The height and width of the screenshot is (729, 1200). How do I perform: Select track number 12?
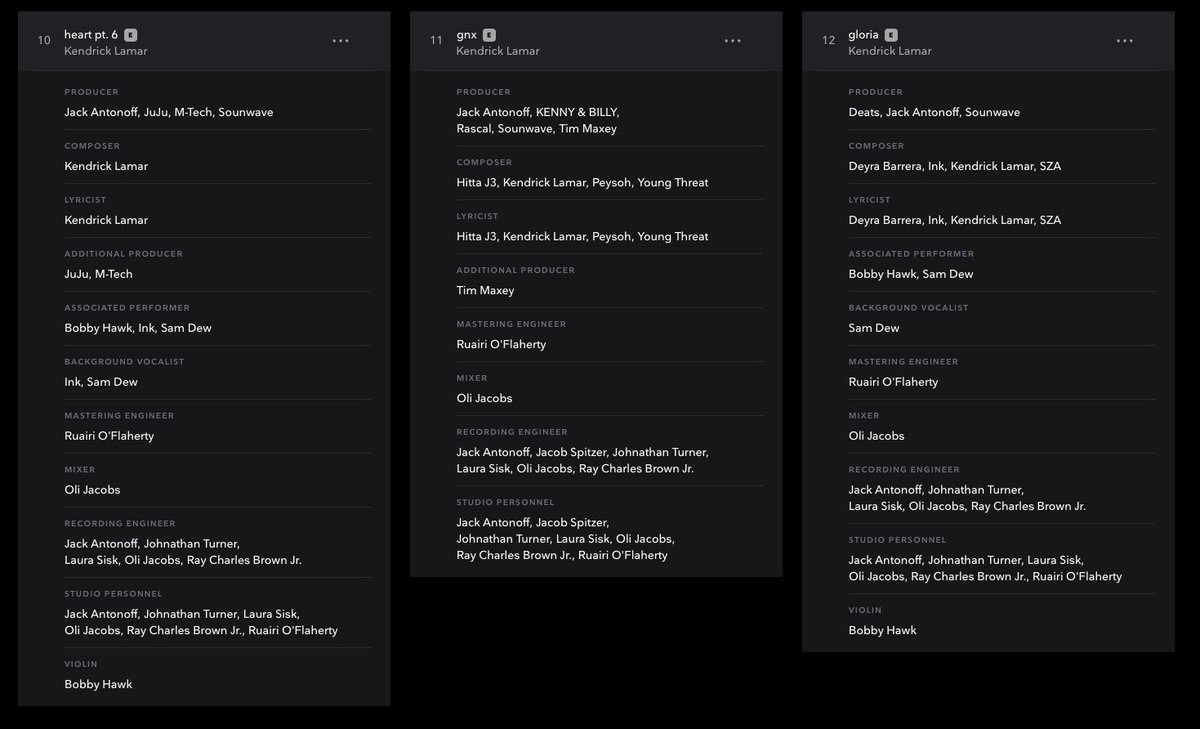click(x=828, y=41)
